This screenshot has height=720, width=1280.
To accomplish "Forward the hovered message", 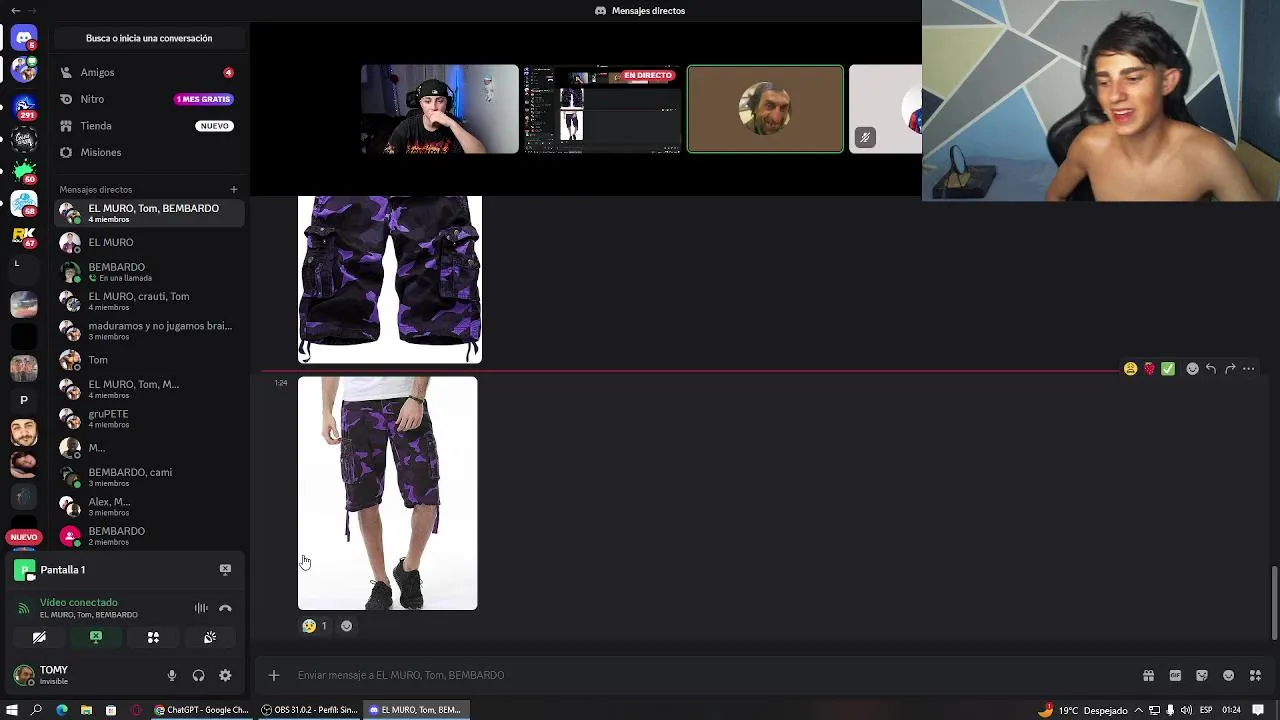I will point(1230,369).
